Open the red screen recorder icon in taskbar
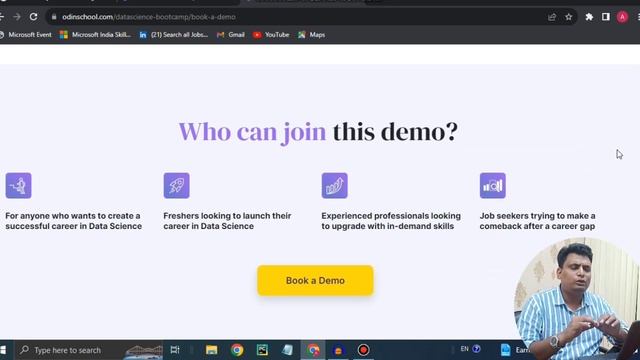640x360 pixels. (363, 350)
